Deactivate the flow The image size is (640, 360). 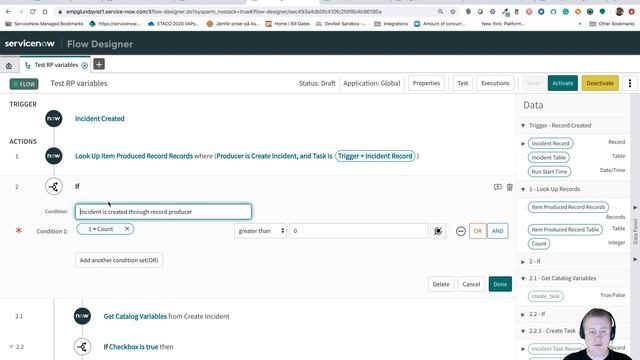coord(600,83)
